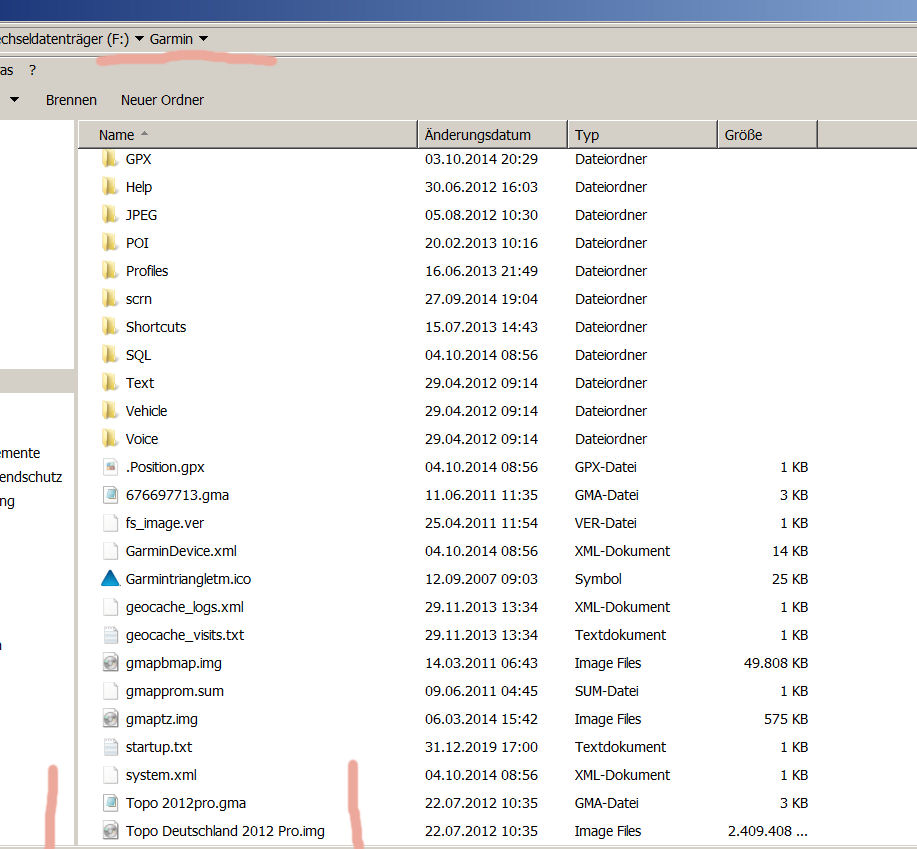Screen dimensions: 917x849
Task: Click the Brennen toolbar button
Action: (x=71, y=100)
